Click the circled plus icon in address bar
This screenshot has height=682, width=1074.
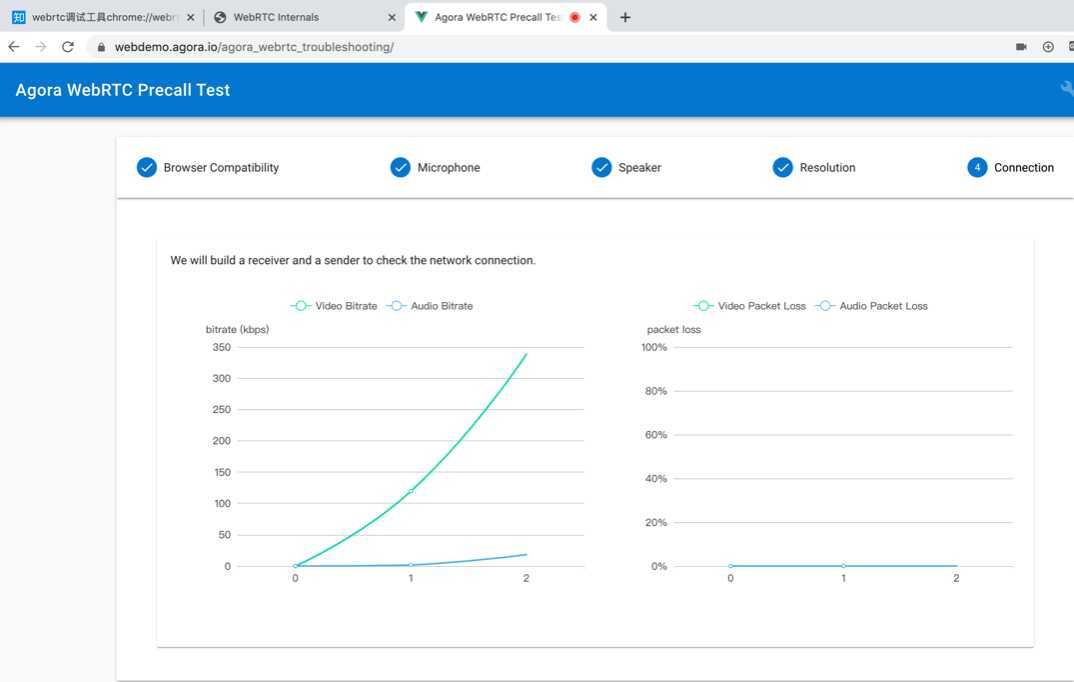1047,47
